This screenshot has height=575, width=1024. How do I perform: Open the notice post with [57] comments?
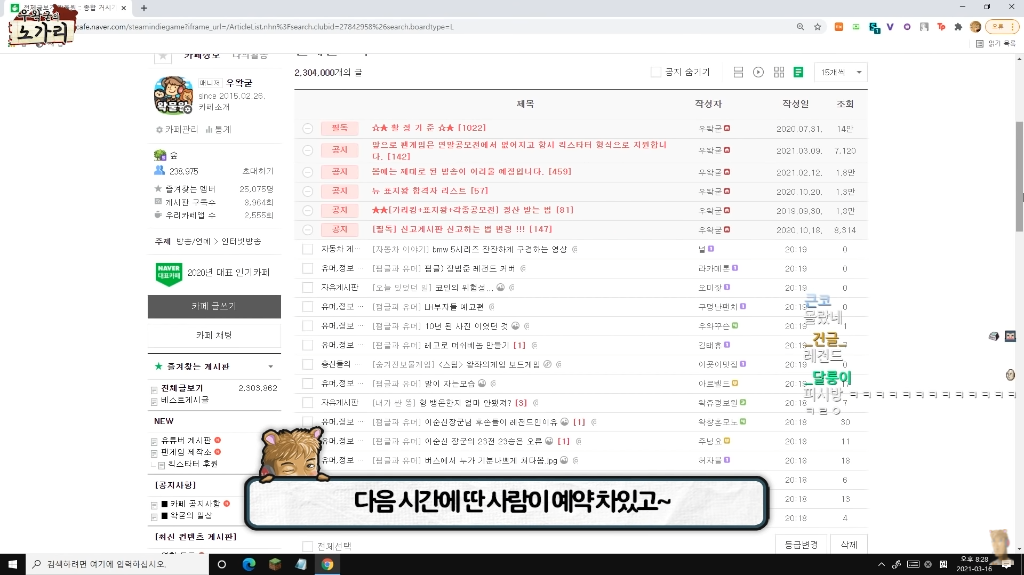click(430, 191)
